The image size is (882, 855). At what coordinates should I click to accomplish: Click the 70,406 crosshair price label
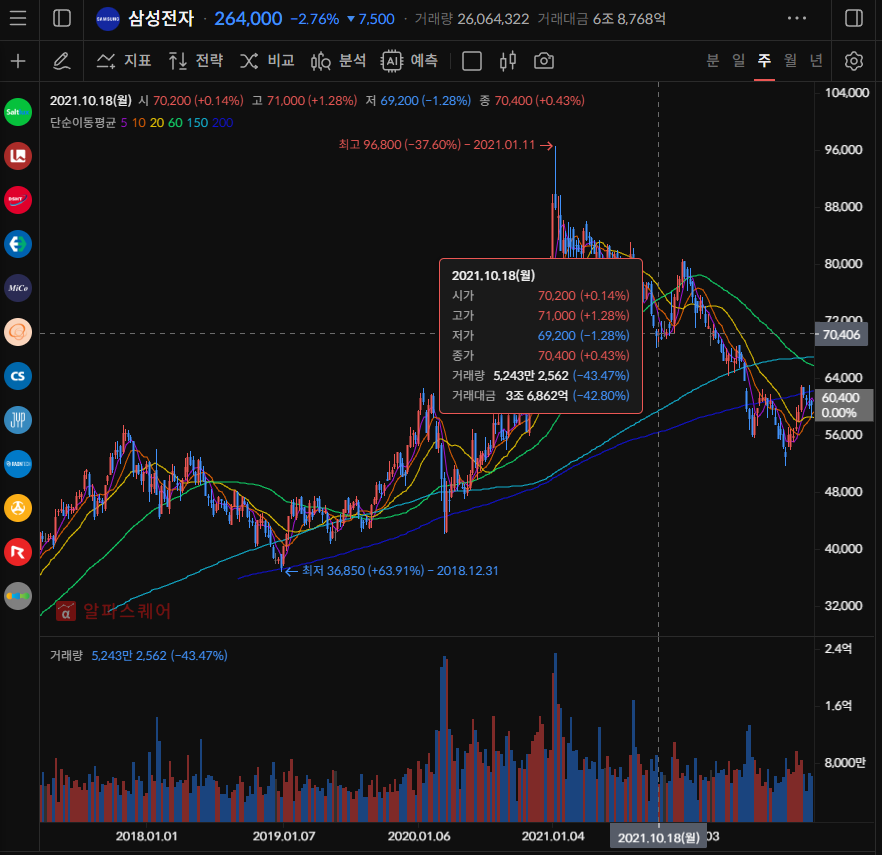point(842,335)
